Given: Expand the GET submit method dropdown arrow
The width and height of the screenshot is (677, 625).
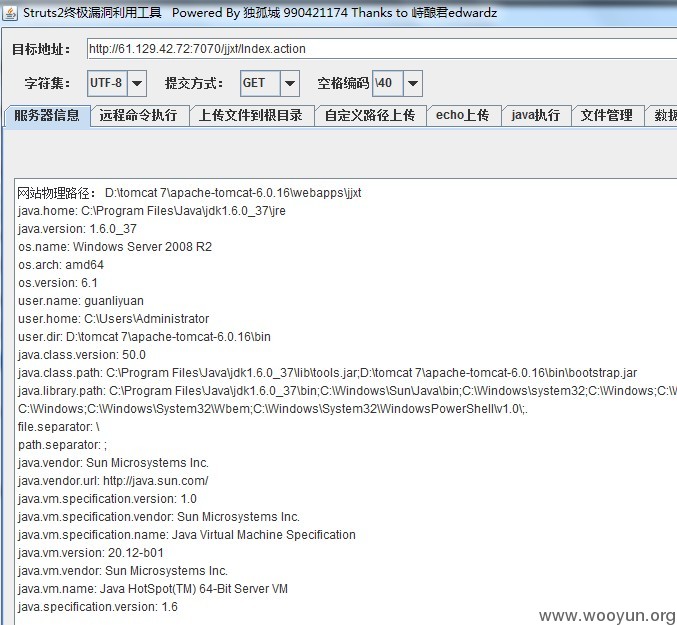Looking at the screenshot, I should [290, 83].
